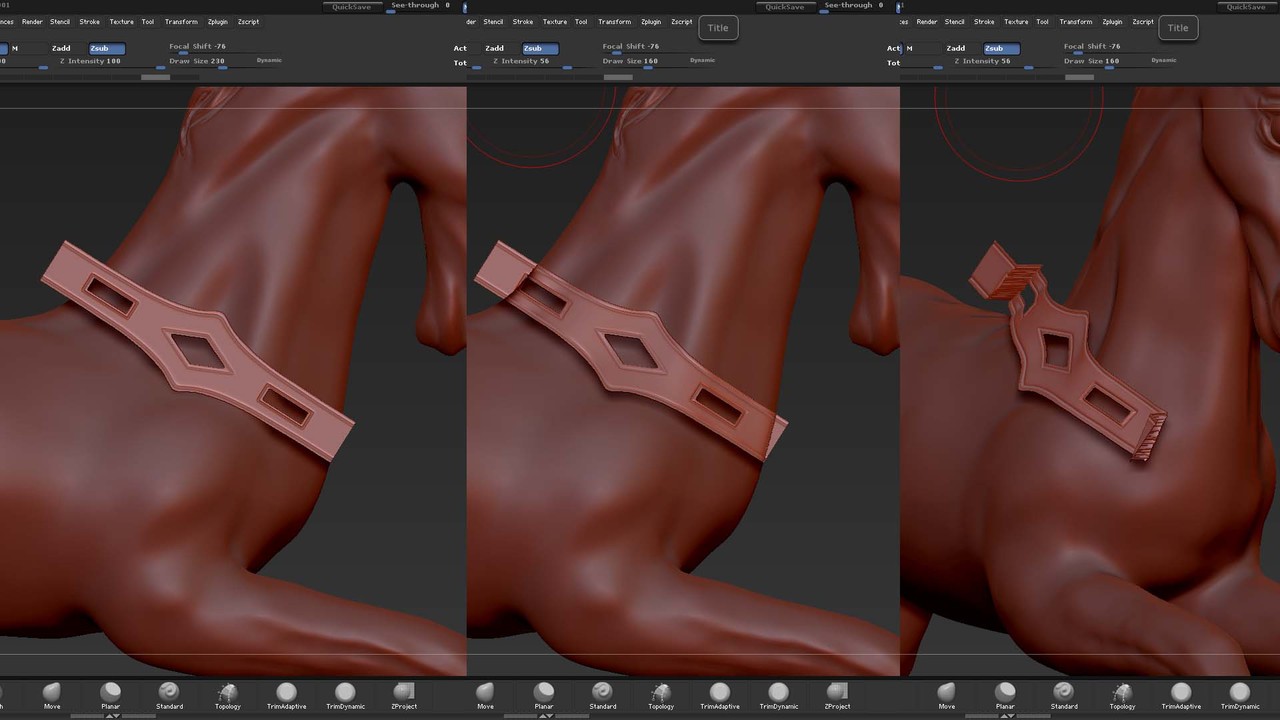Select the ZProject brush in middle panel

(837, 695)
